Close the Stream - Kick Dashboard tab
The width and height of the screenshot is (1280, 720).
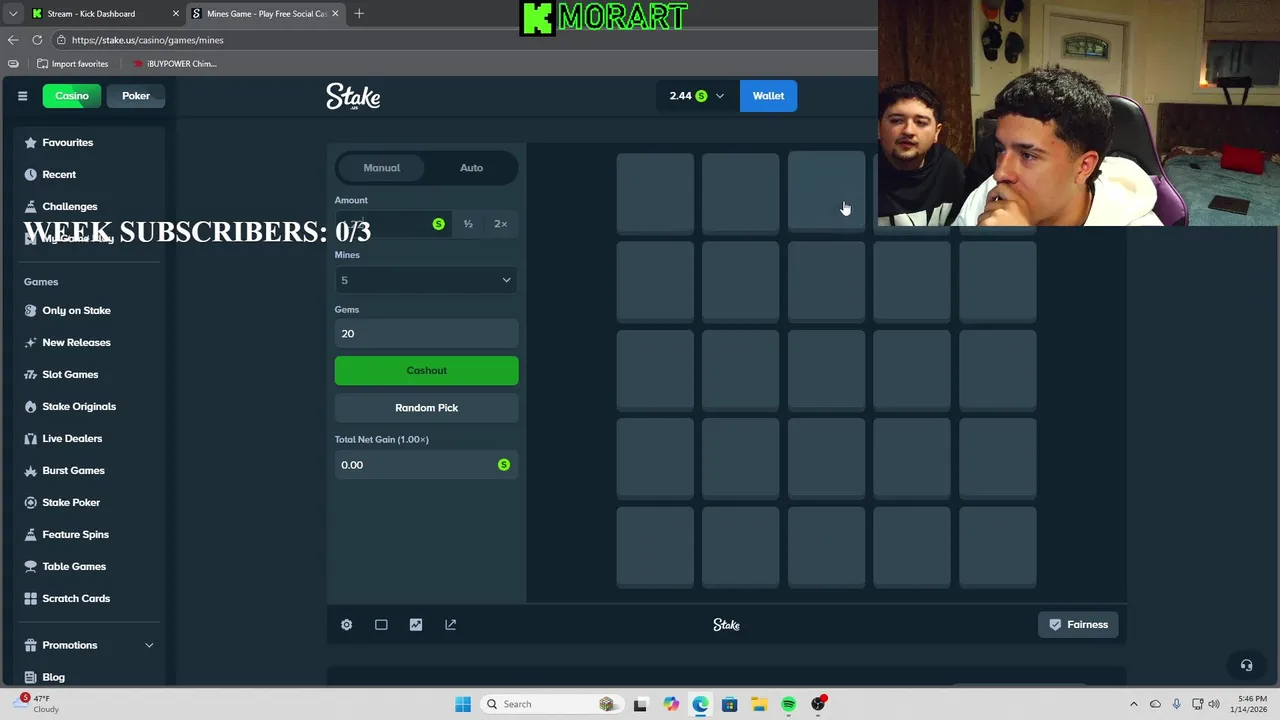coord(176,13)
